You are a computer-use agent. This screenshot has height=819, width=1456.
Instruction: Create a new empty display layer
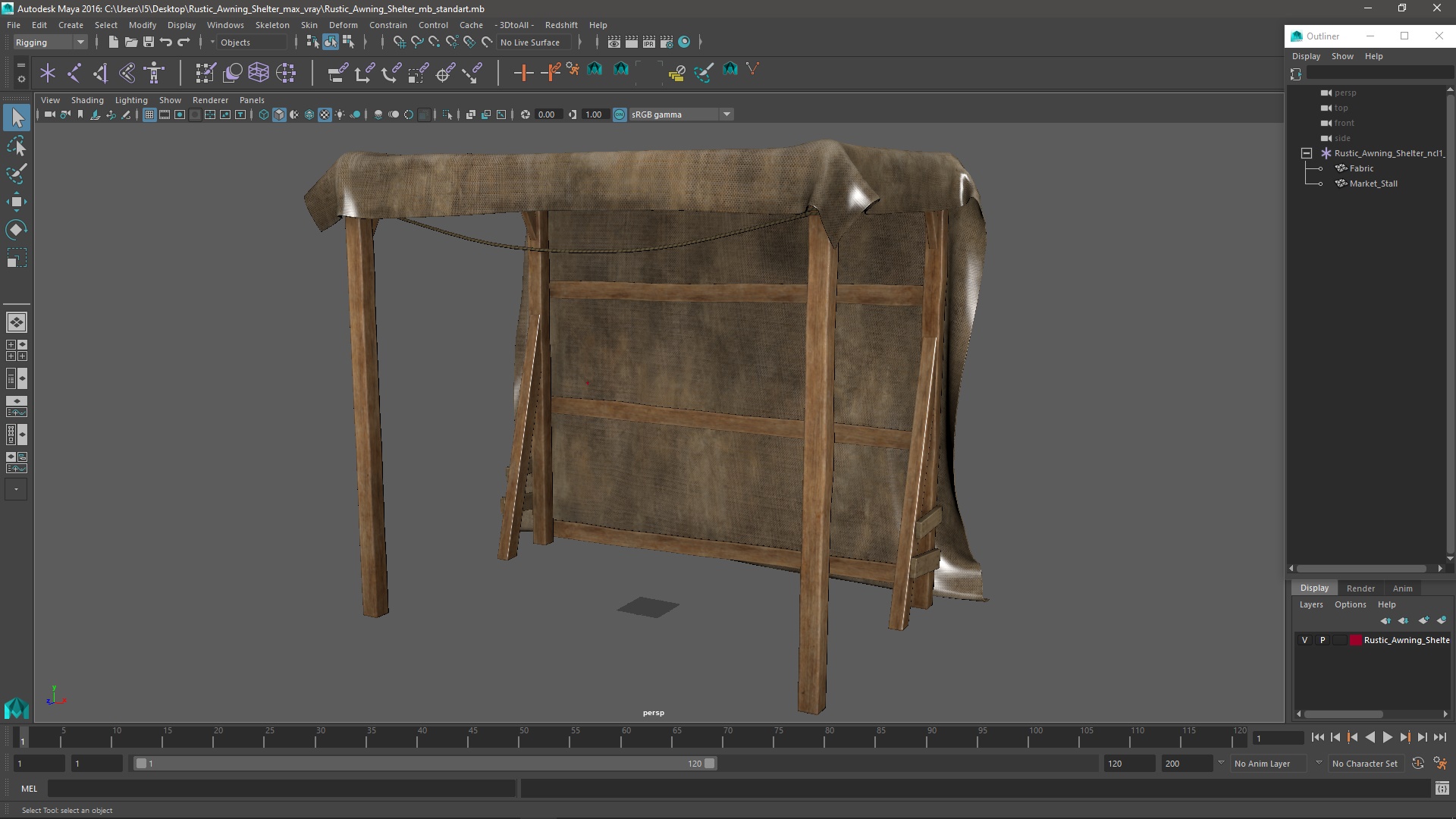[1423, 621]
